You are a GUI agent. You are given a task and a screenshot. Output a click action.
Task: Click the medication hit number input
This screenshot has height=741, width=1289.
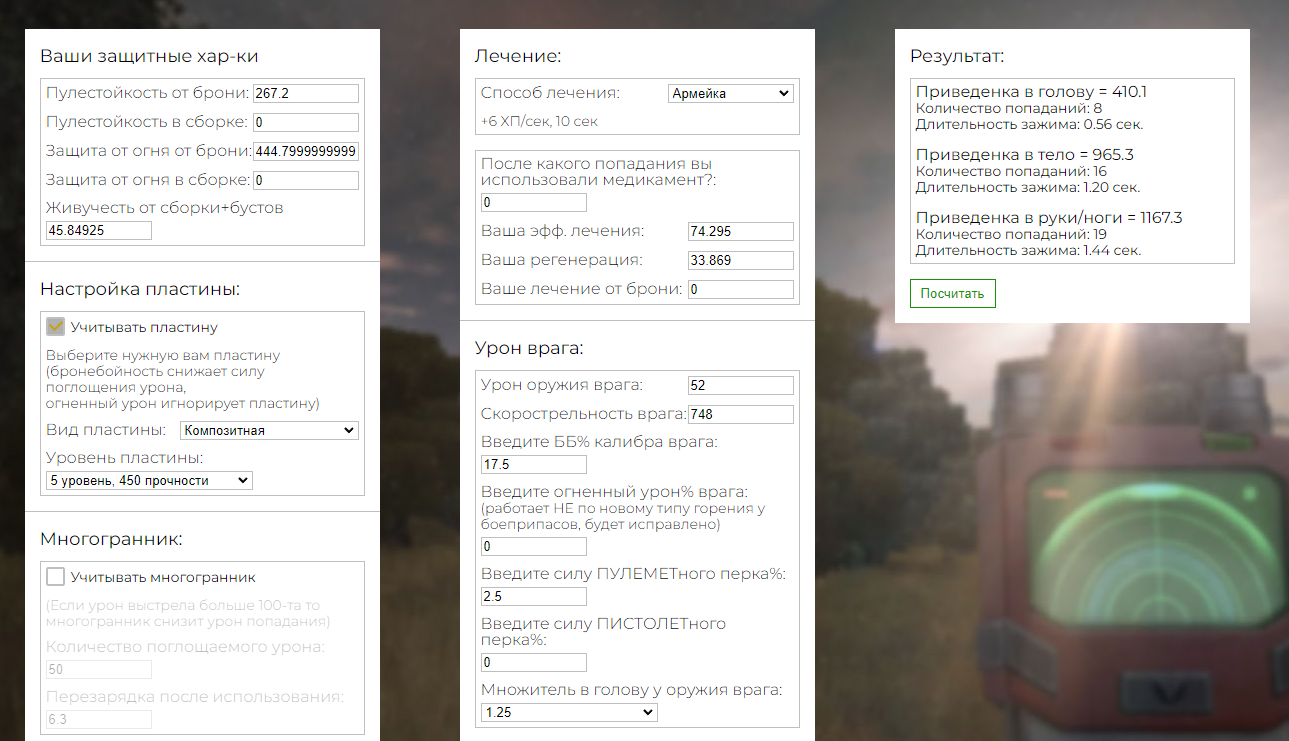533,202
